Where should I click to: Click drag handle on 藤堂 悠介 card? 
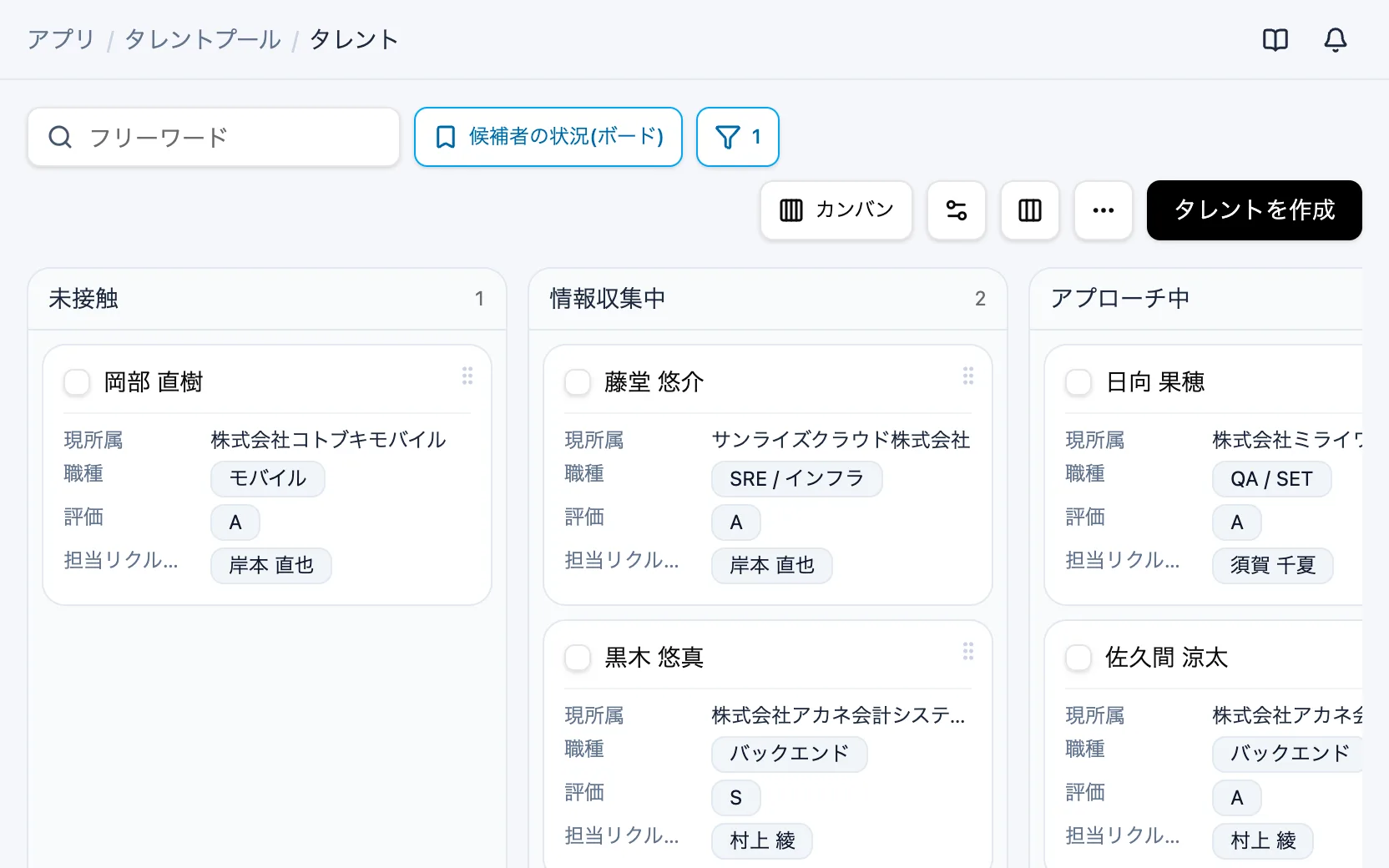968,376
